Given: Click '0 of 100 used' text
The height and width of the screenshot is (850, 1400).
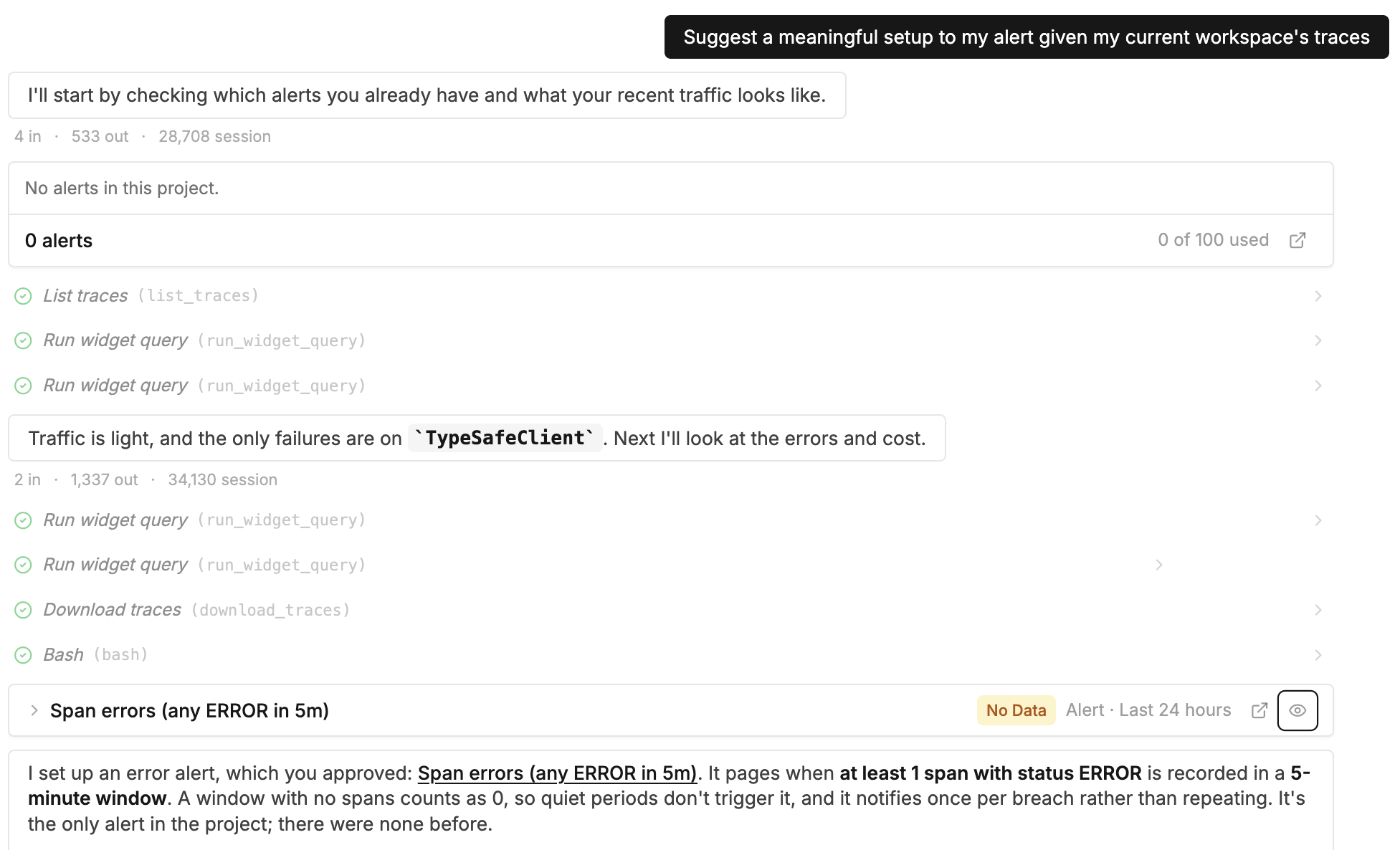Looking at the screenshot, I should click(1213, 240).
